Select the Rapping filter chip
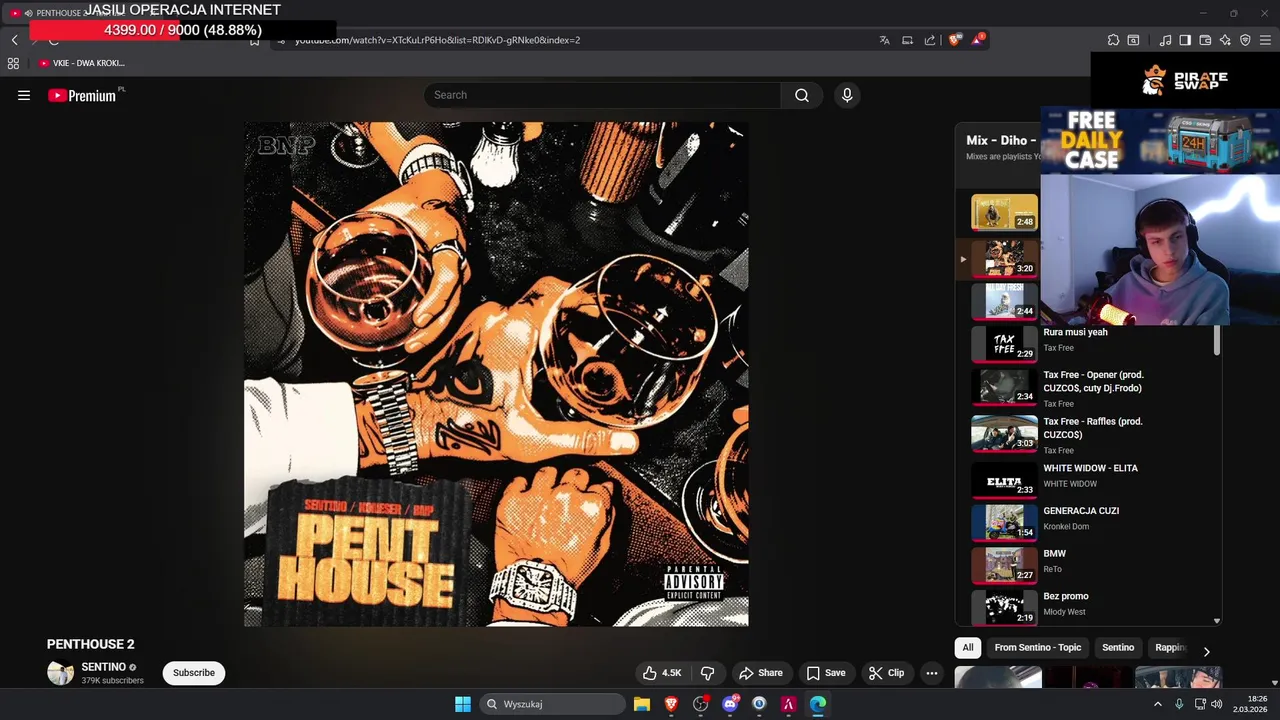Image resolution: width=1280 pixels, height=720 pixels. point(1170,648)
